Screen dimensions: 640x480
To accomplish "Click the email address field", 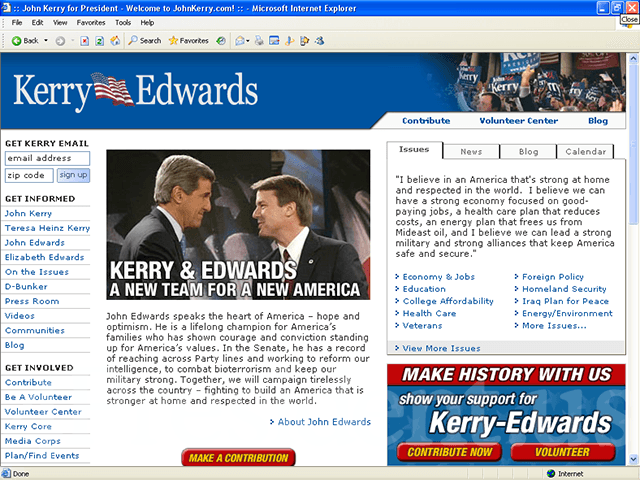I will click(x=47, y=158).
